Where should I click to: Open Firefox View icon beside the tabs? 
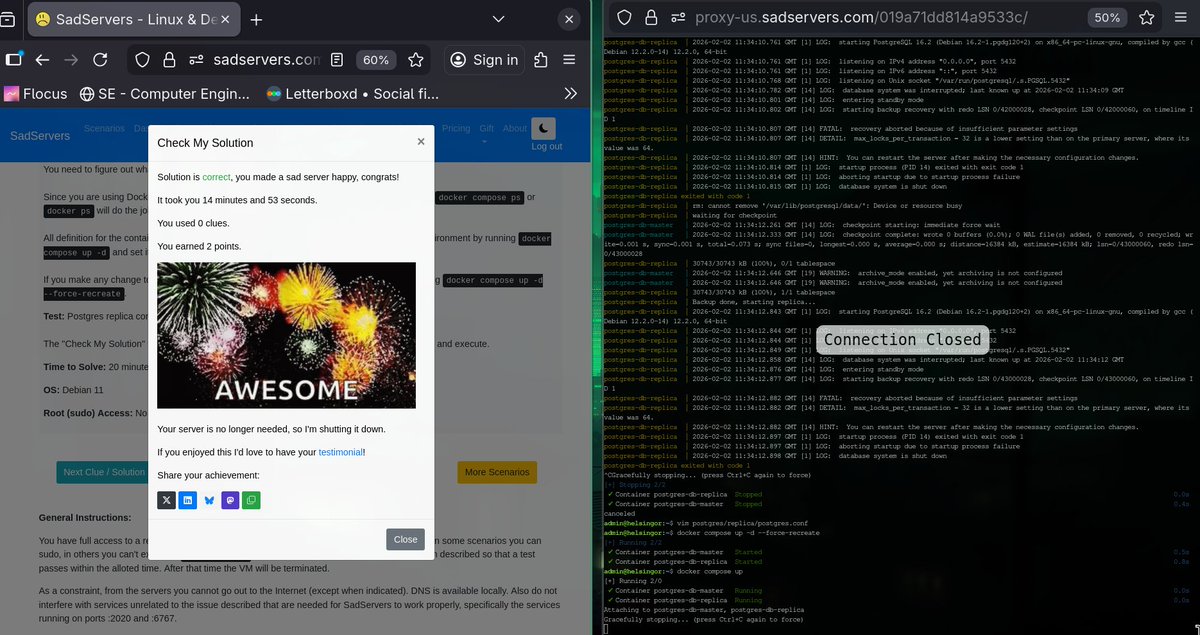pyautogui.click(x=8, y=19)
